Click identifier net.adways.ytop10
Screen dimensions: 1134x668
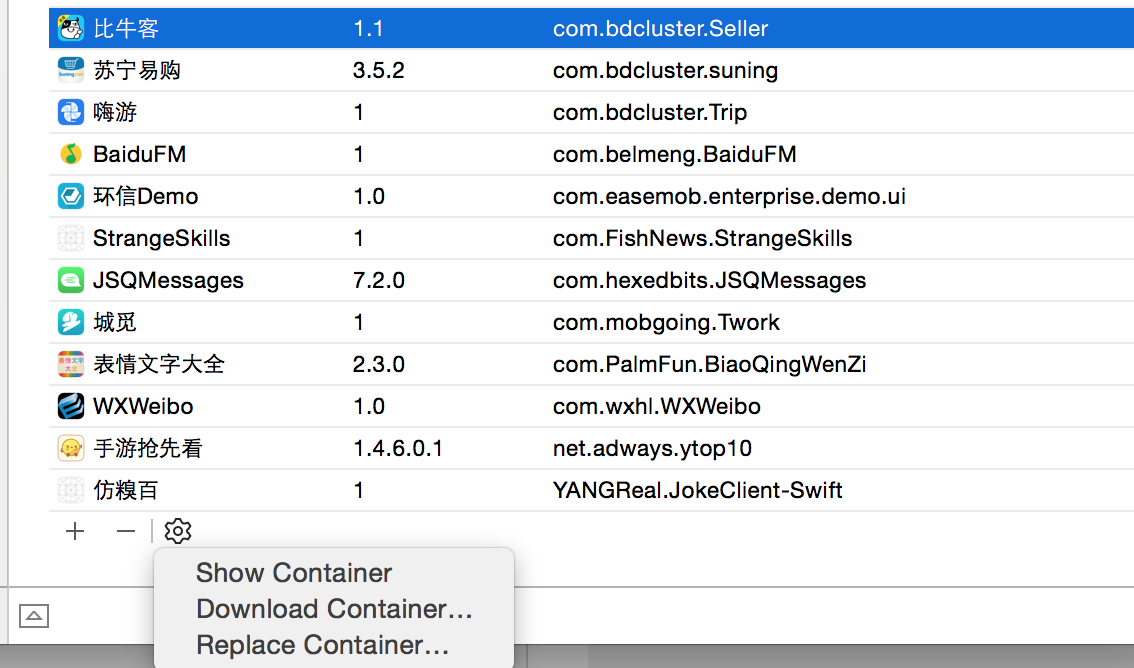(x=652, y=448)
